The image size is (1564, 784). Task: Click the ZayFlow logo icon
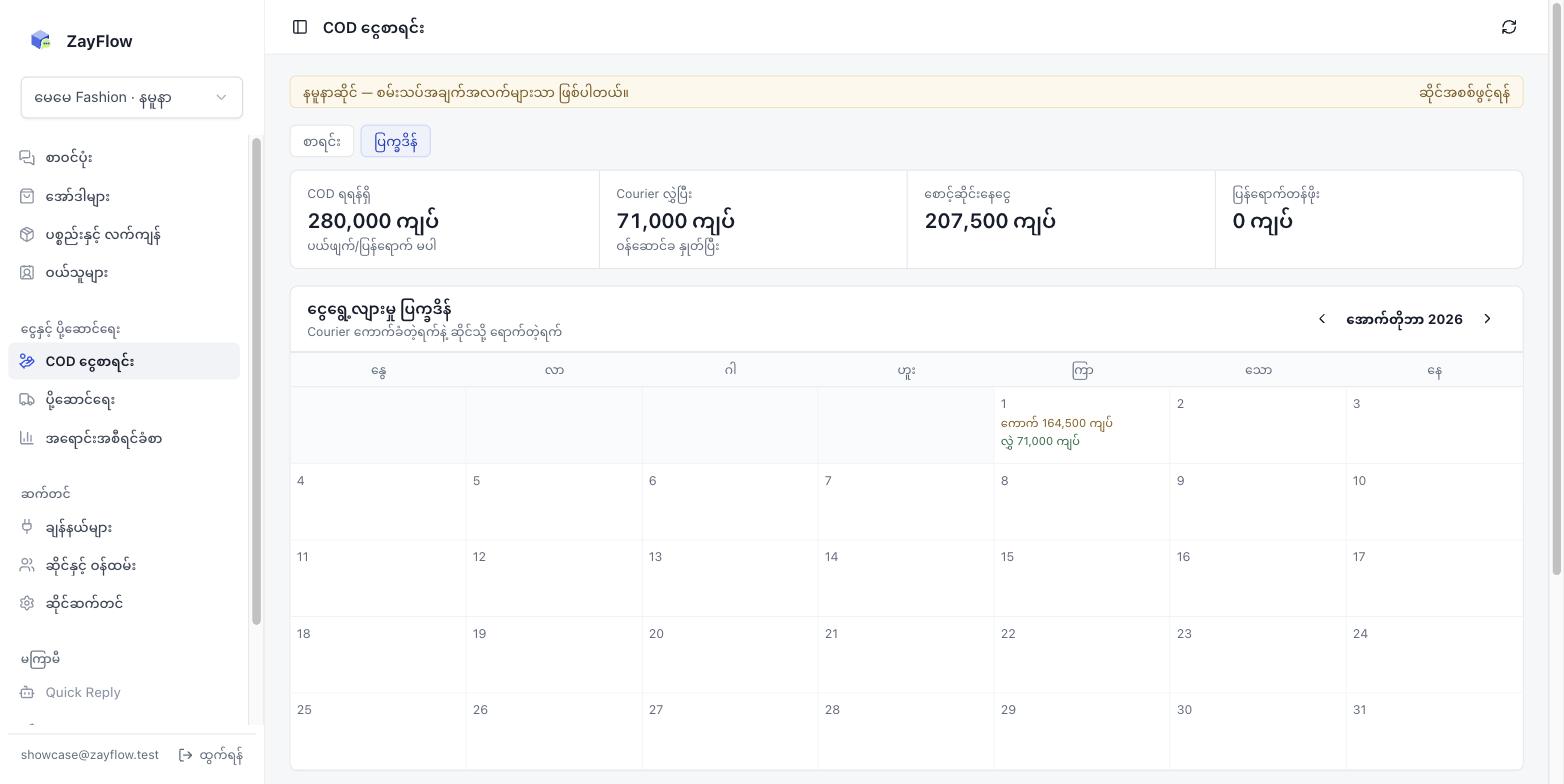click(40, 40)
